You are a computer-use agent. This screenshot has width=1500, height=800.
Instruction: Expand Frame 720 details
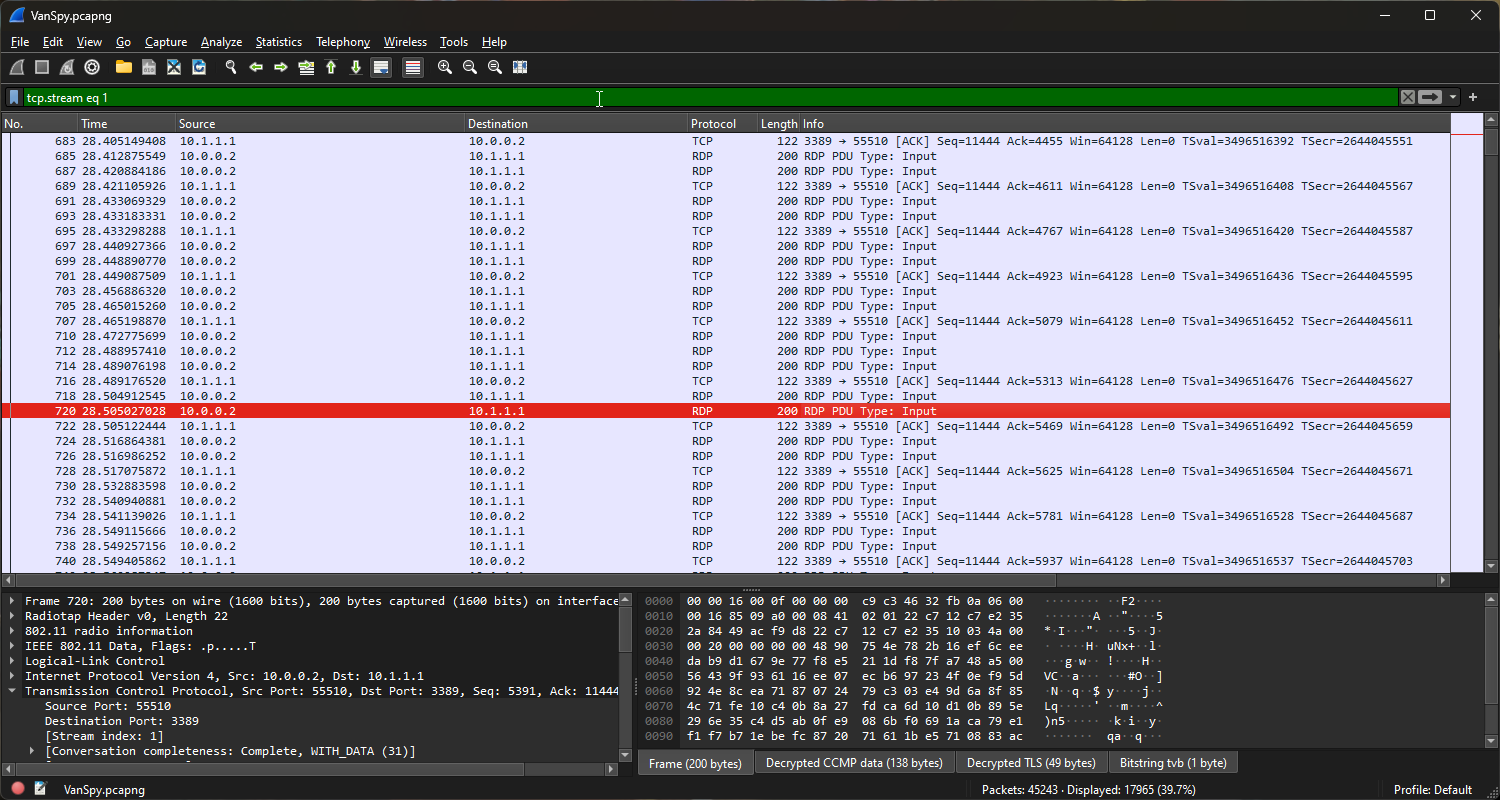(x=12, y=601)
